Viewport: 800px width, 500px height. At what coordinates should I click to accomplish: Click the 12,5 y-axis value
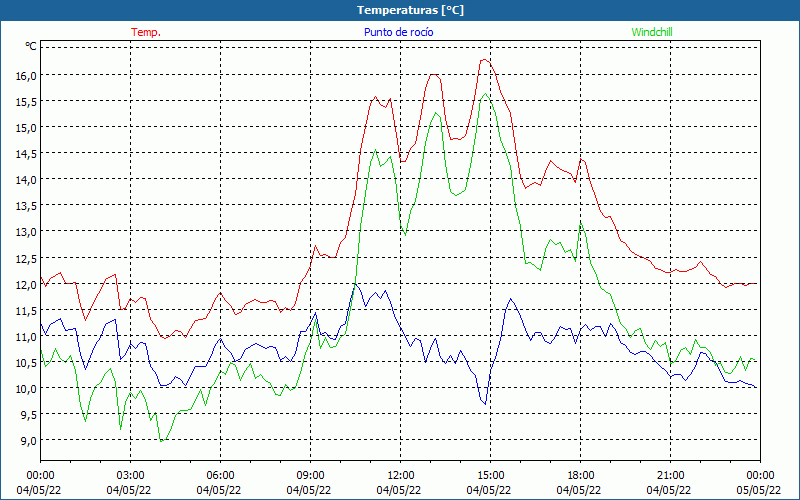26,259
